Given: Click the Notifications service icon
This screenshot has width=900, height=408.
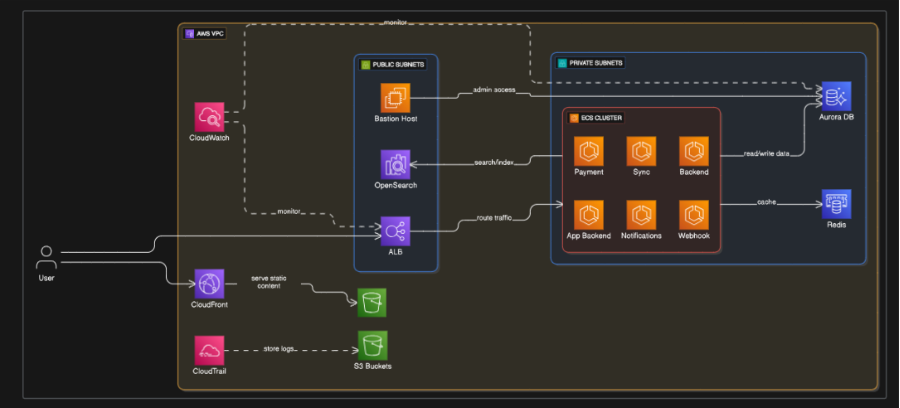Looking at the screenshot, I should (x=641, y=215).
